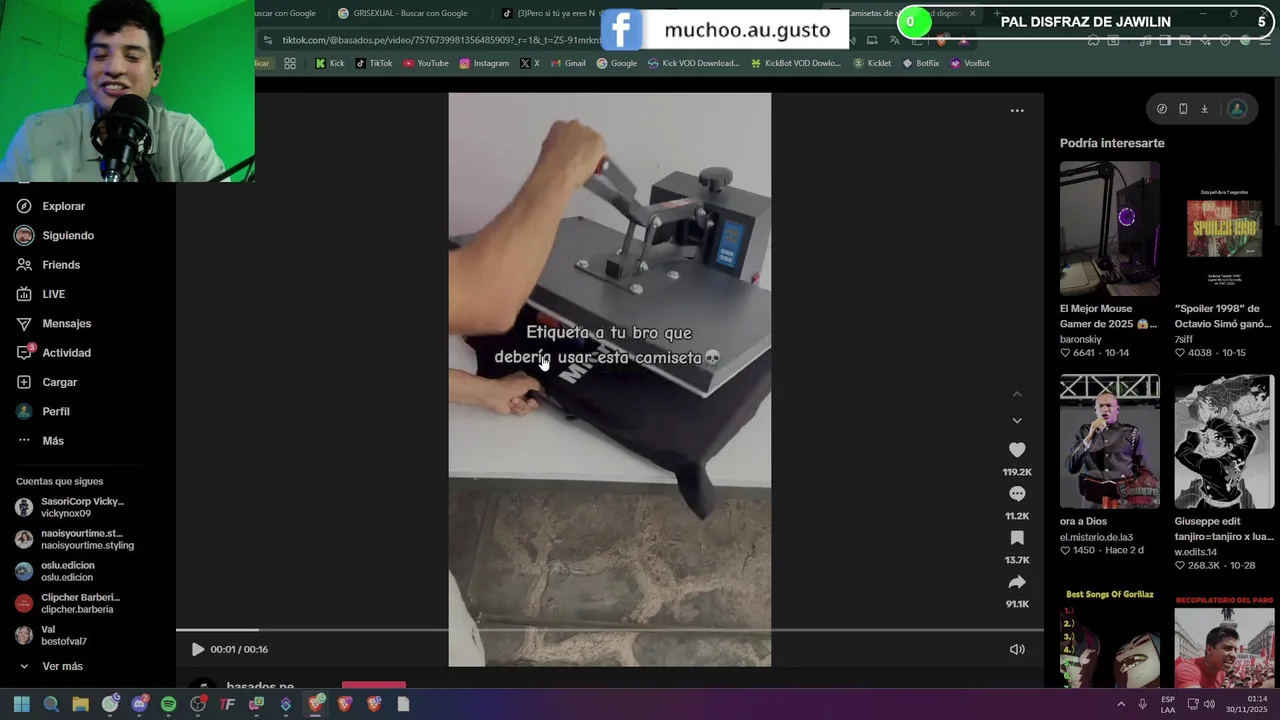Open the bookmarks grid apps icon

290,63
